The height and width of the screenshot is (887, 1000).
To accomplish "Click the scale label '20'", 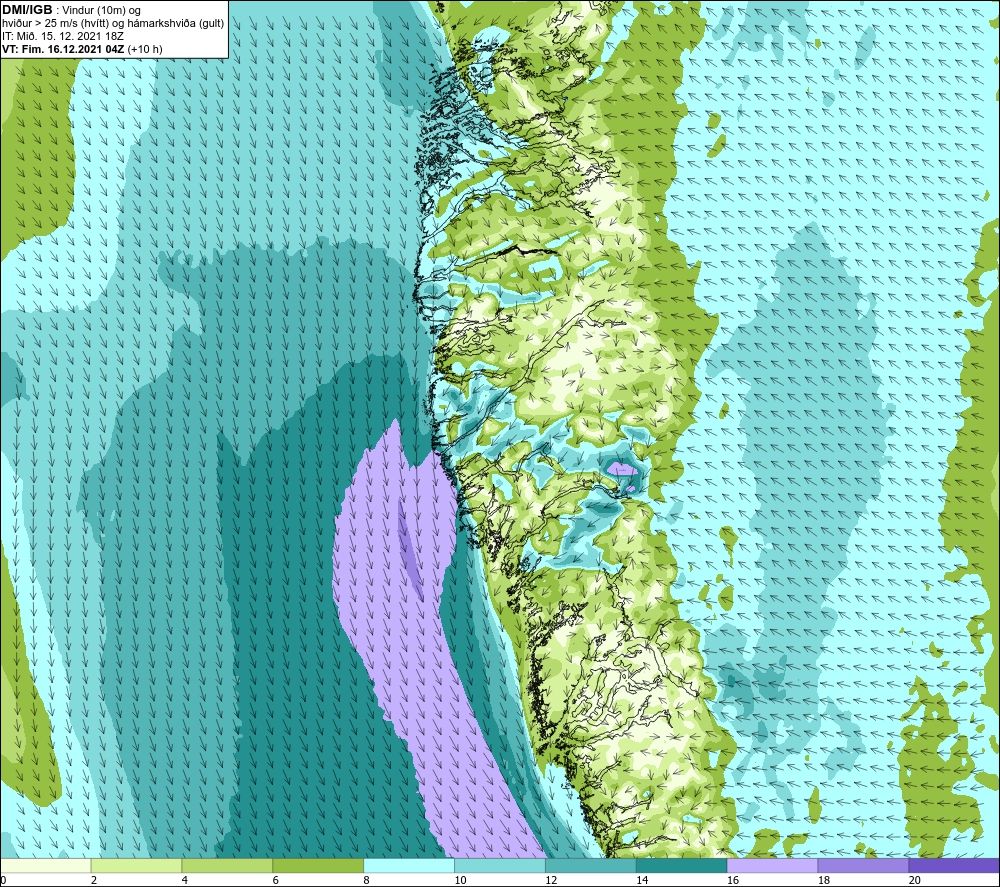I will 915,880.
